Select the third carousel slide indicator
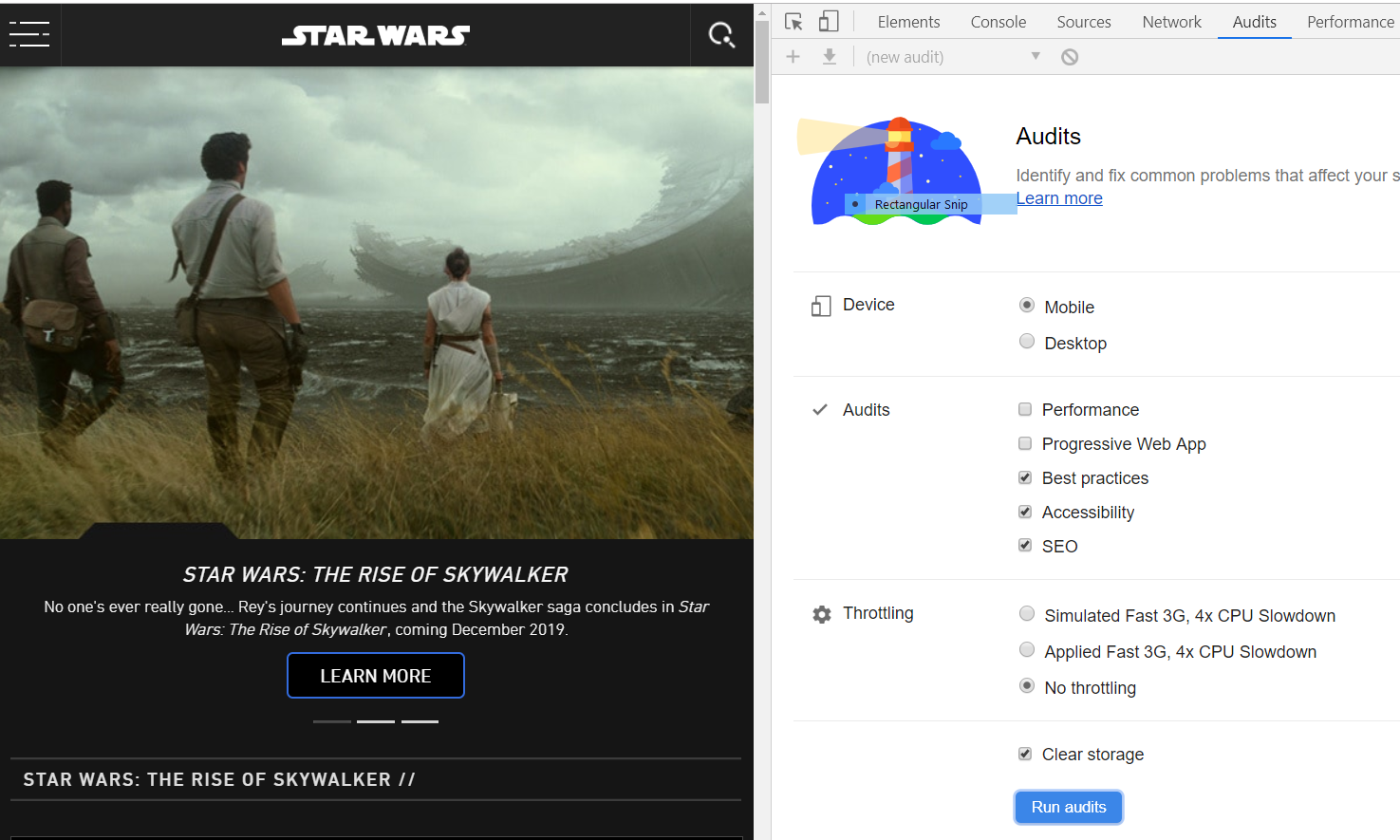The width and height of the screenshot is (1400, 840). [x=420, y=721]
